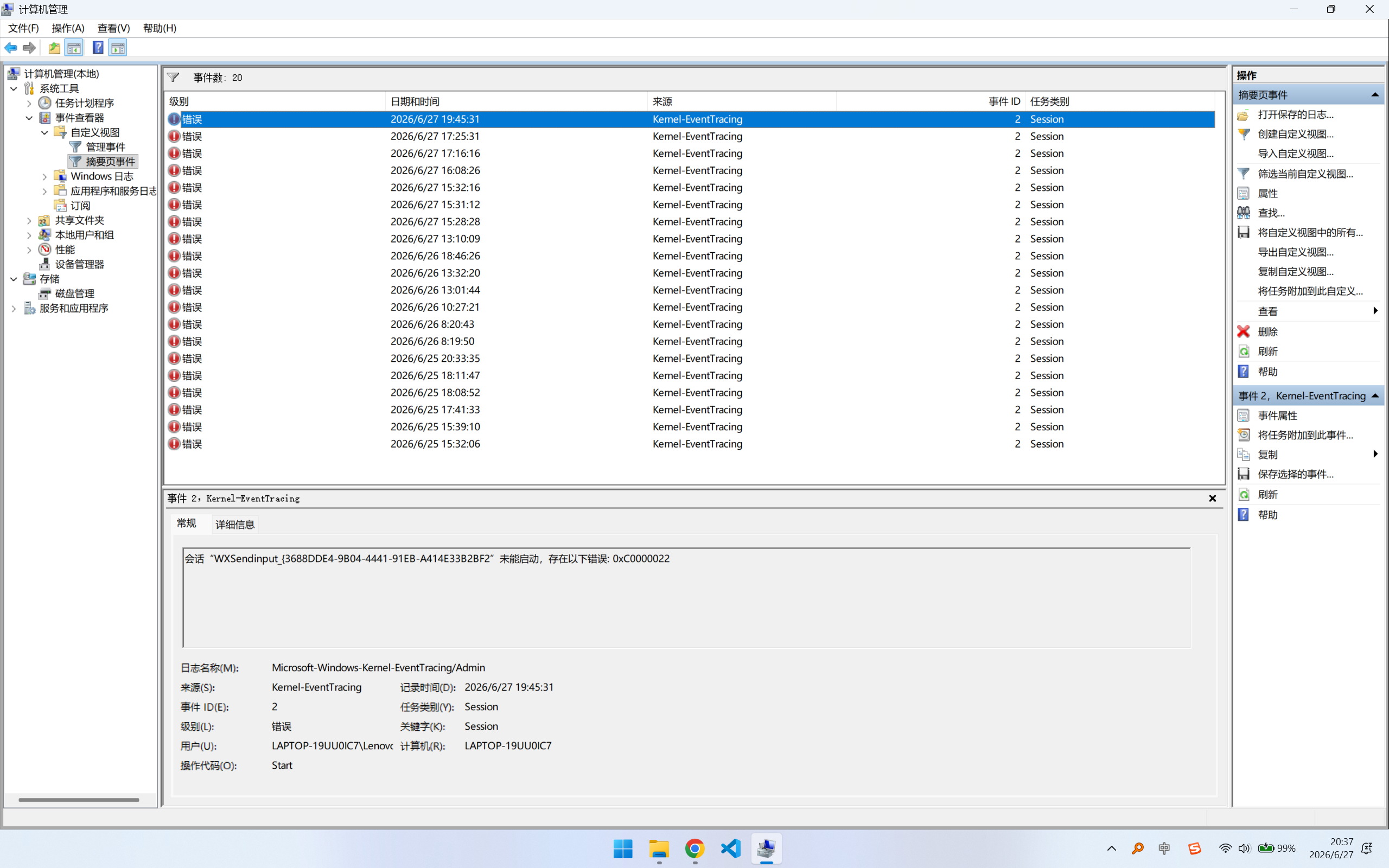Click show/hide action pane toolbar icon
Image resolution: width=1389 pixels, height=868 pixels.
click(118, 48)
